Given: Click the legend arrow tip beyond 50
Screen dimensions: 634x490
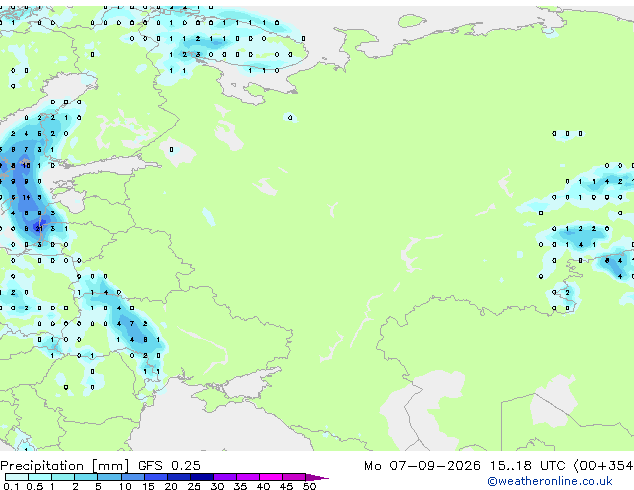Looking at the screenshot, I should pyautogui.click(x=317, y=478).
